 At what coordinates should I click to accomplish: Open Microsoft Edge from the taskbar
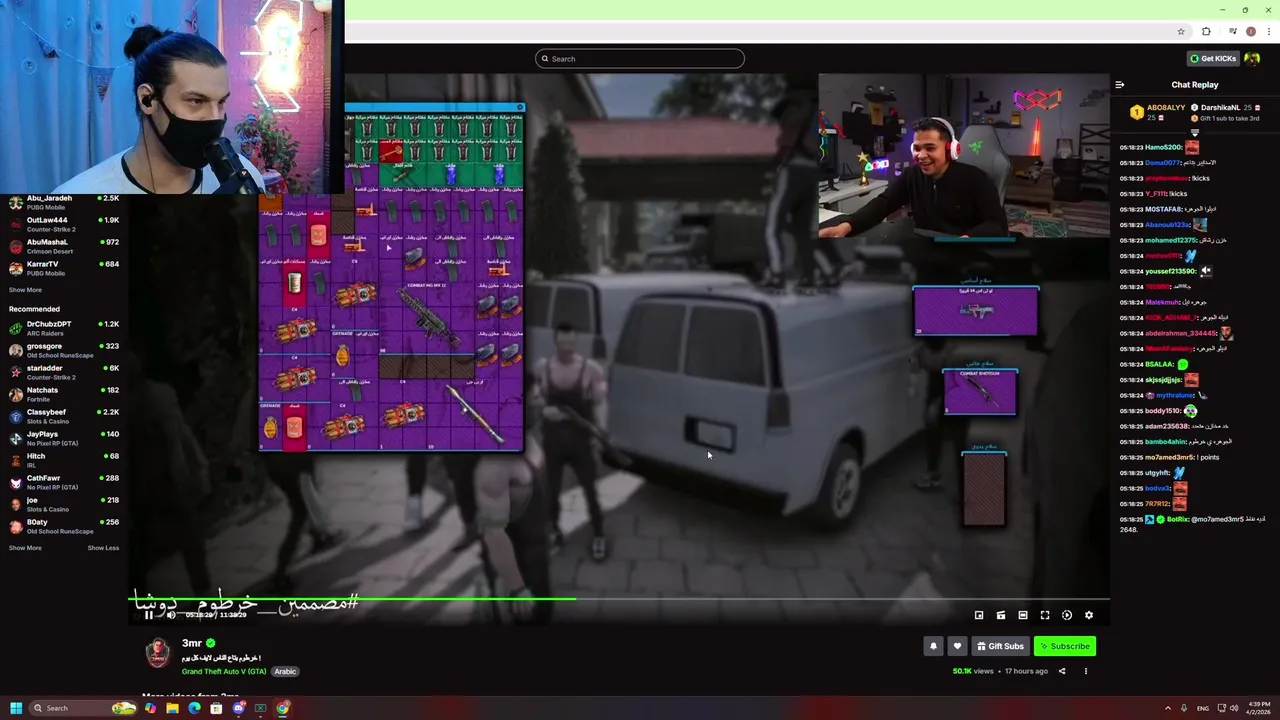[194, 708]
